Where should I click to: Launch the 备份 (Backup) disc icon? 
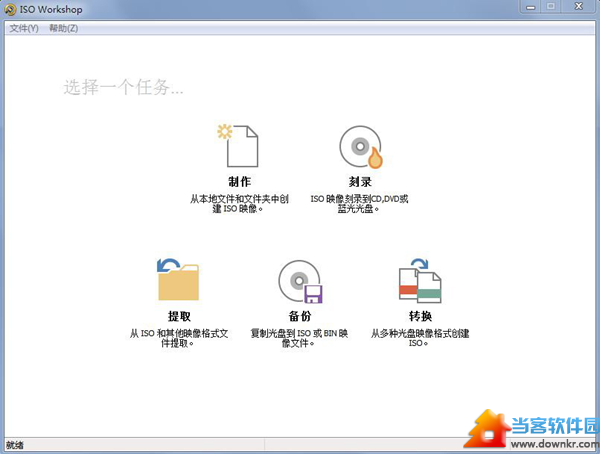click(300, 282)
